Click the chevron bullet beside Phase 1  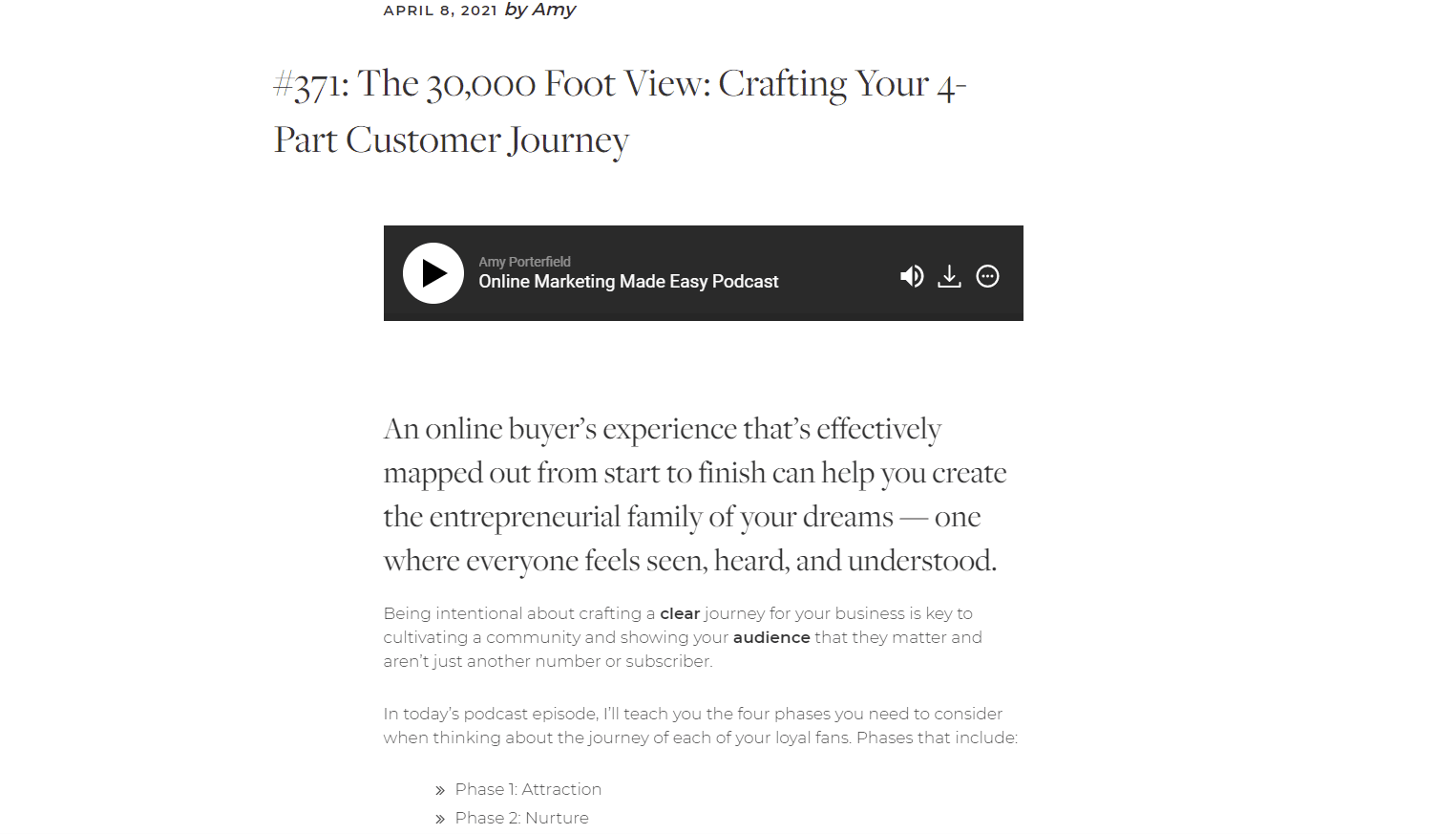tap(440, 790)
